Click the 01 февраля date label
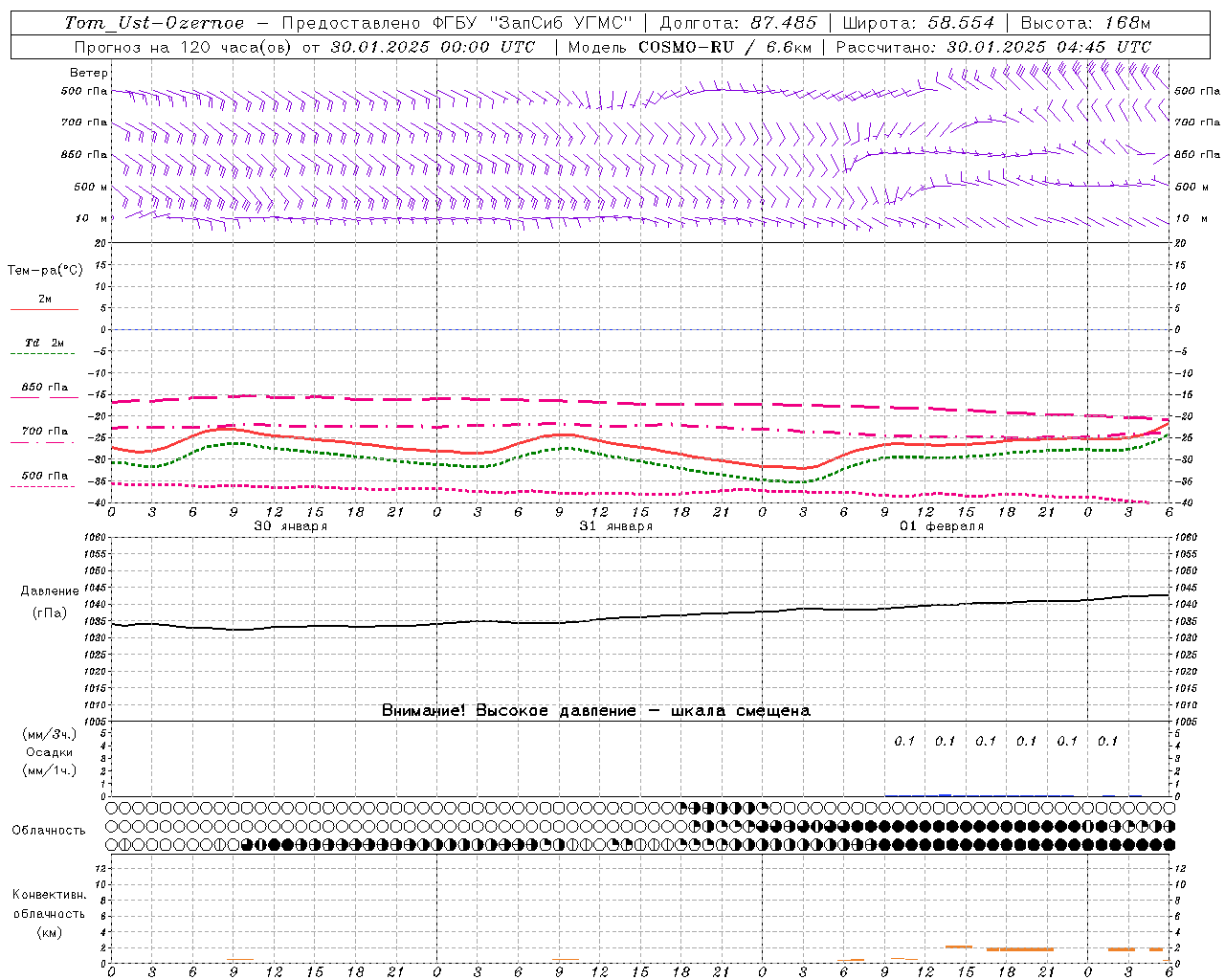The height and width of the screenshot is (980, 1225). [x=941, y=526]
